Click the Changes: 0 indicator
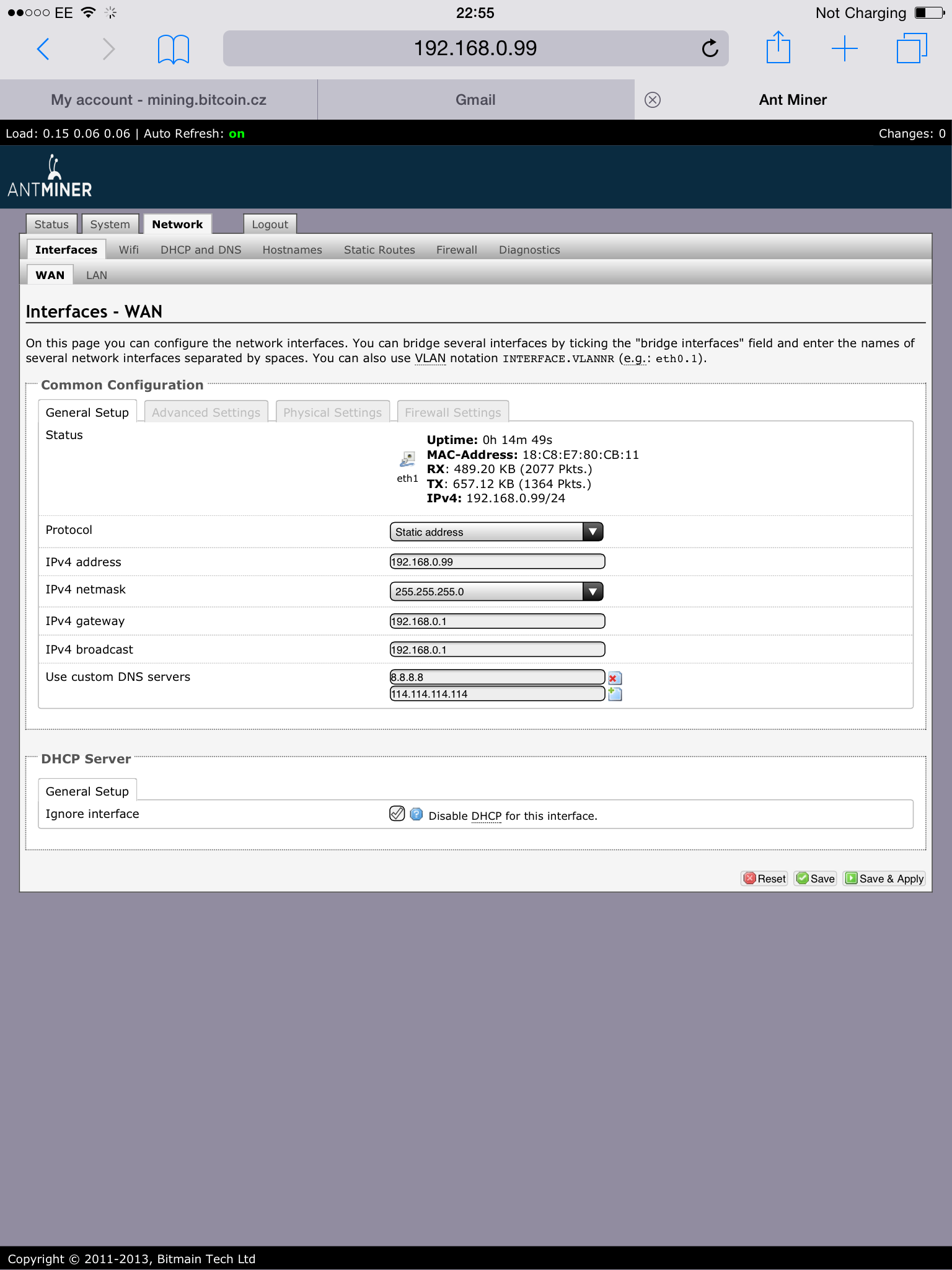952x1270 pixels. pos(912,133)
